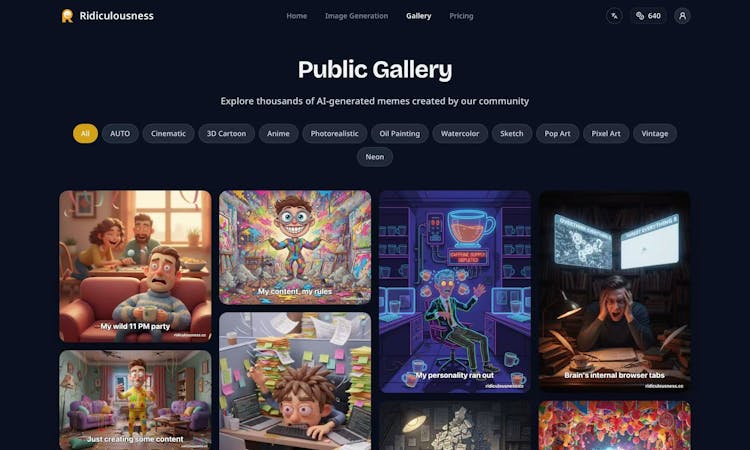This screenshot has height=450, width=750.
Task: Open the 640 credits coin badge
Action: [648, 16]
